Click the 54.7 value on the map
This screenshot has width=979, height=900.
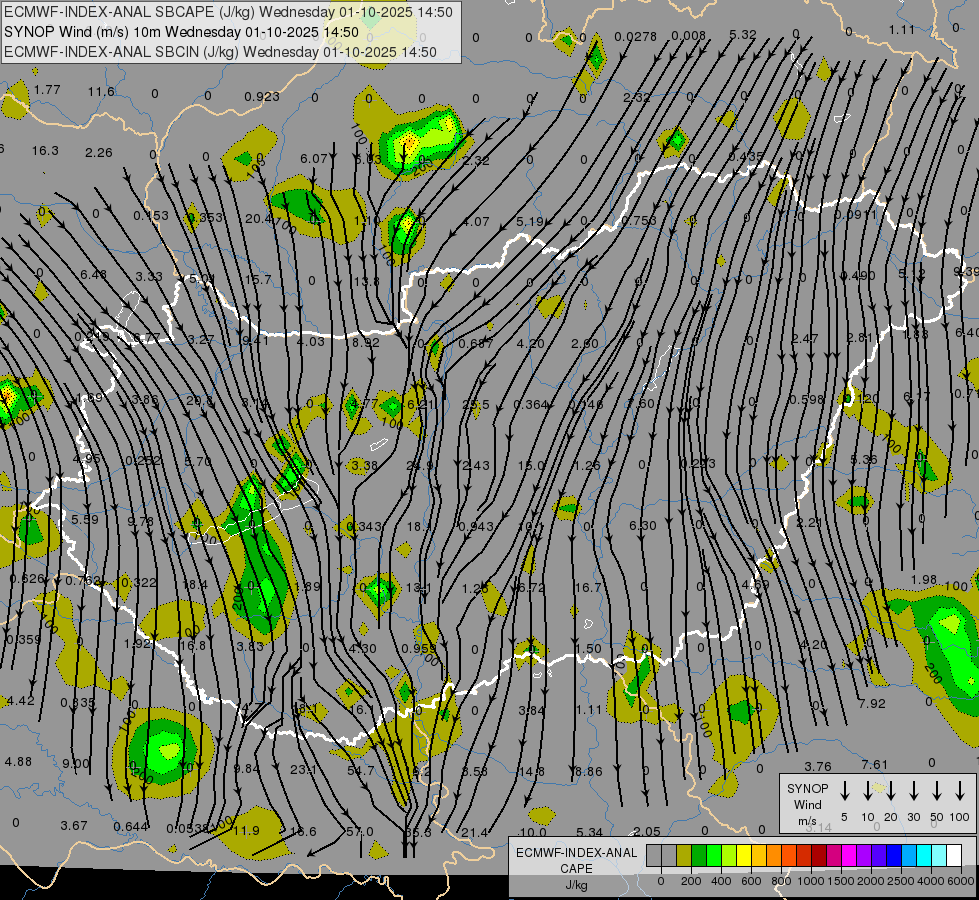pyautogui.click(x=360, y=770)
